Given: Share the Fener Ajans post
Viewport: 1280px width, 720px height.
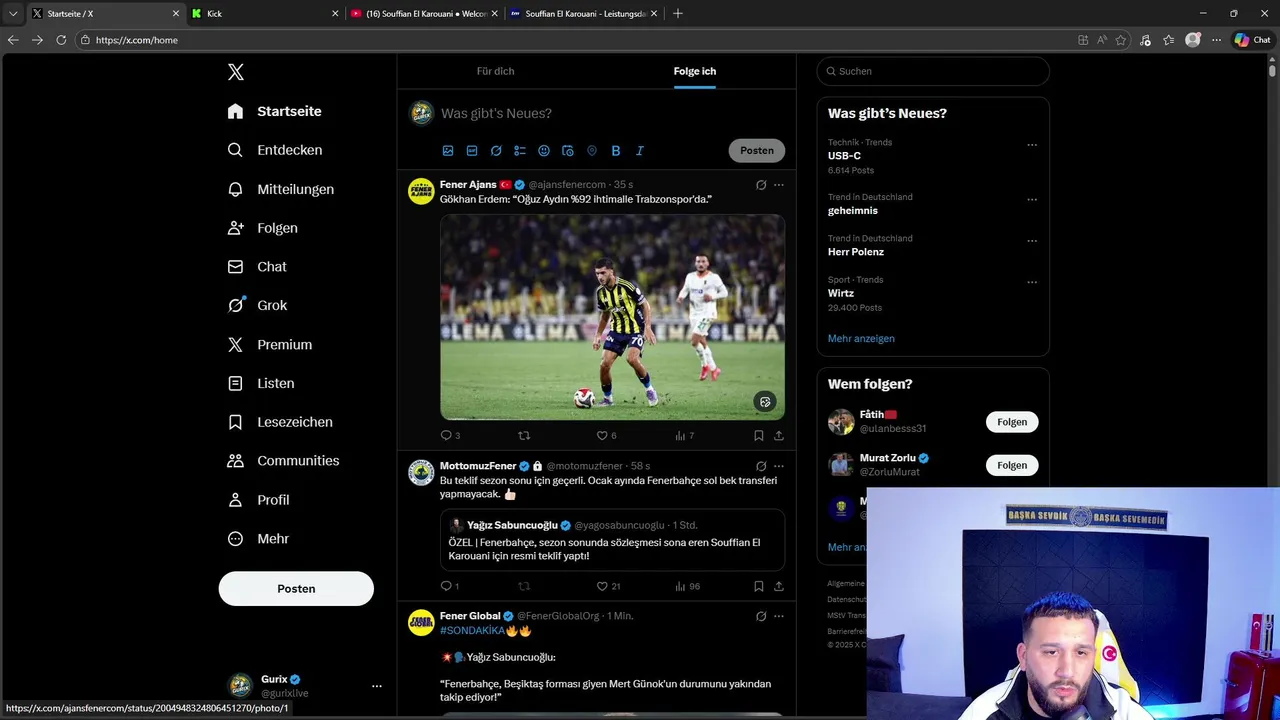Looking at the screenshot, I should [779, 436].
